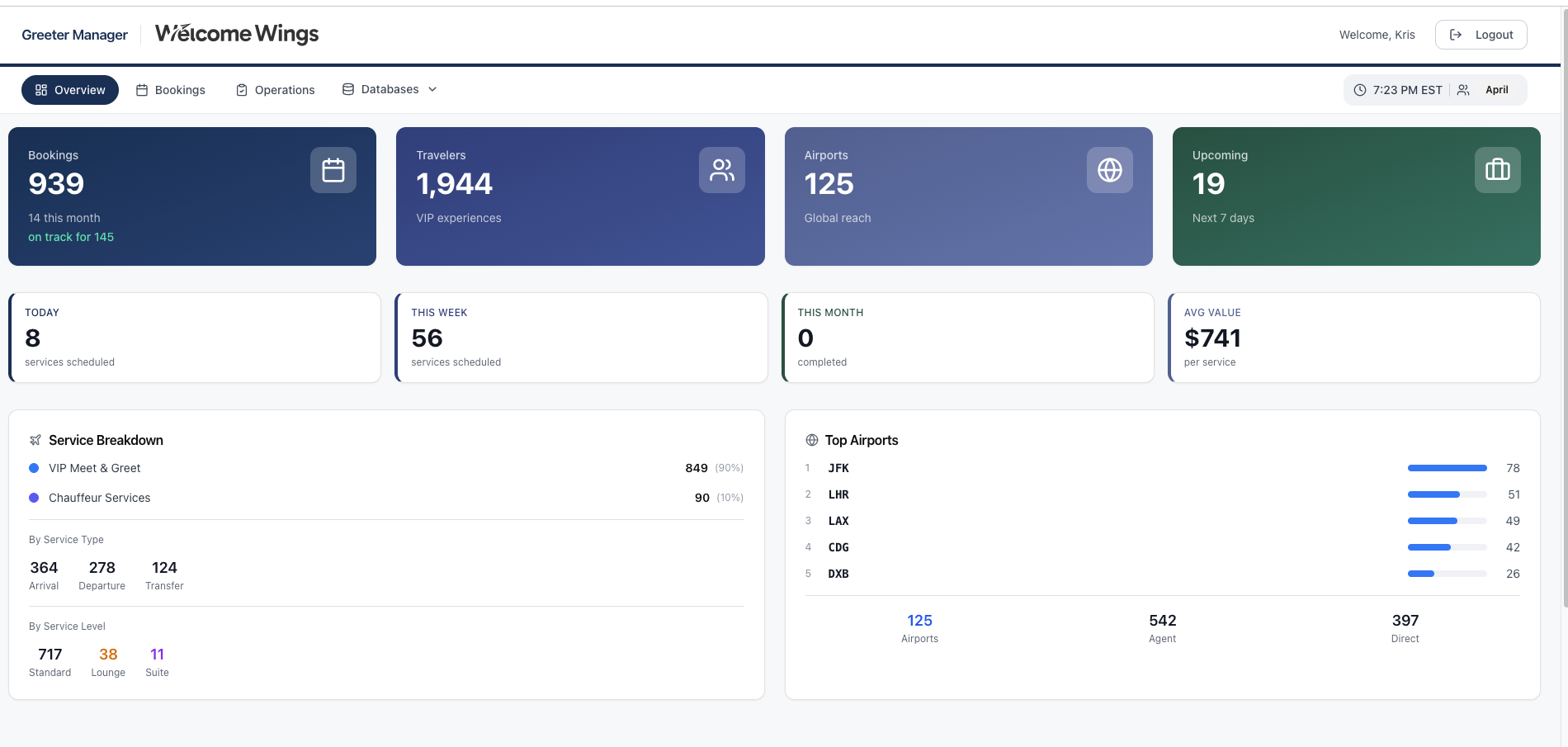Screen dimensions: 1568x747
Task: Select the April month badge
Action: tap(1496, 89)
